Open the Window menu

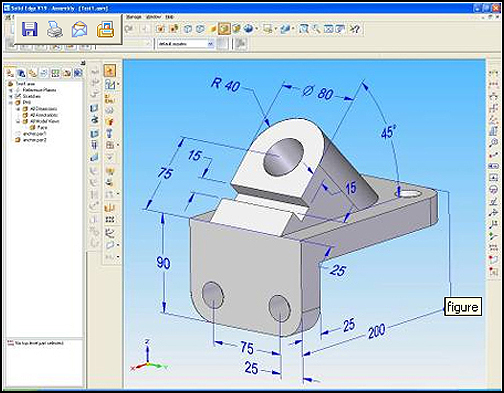(x=153, y=17)
